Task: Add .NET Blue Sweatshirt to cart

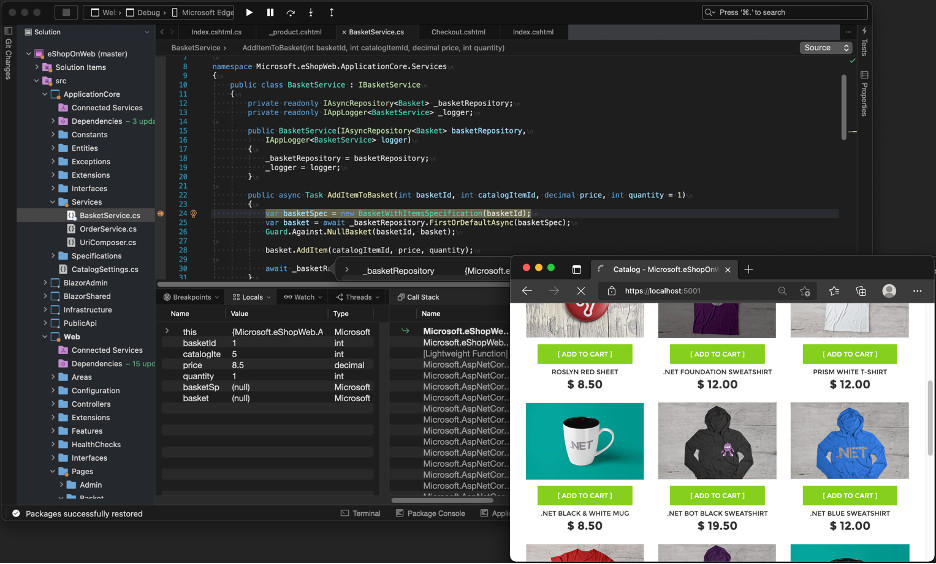Action: [x=849, y=495]
